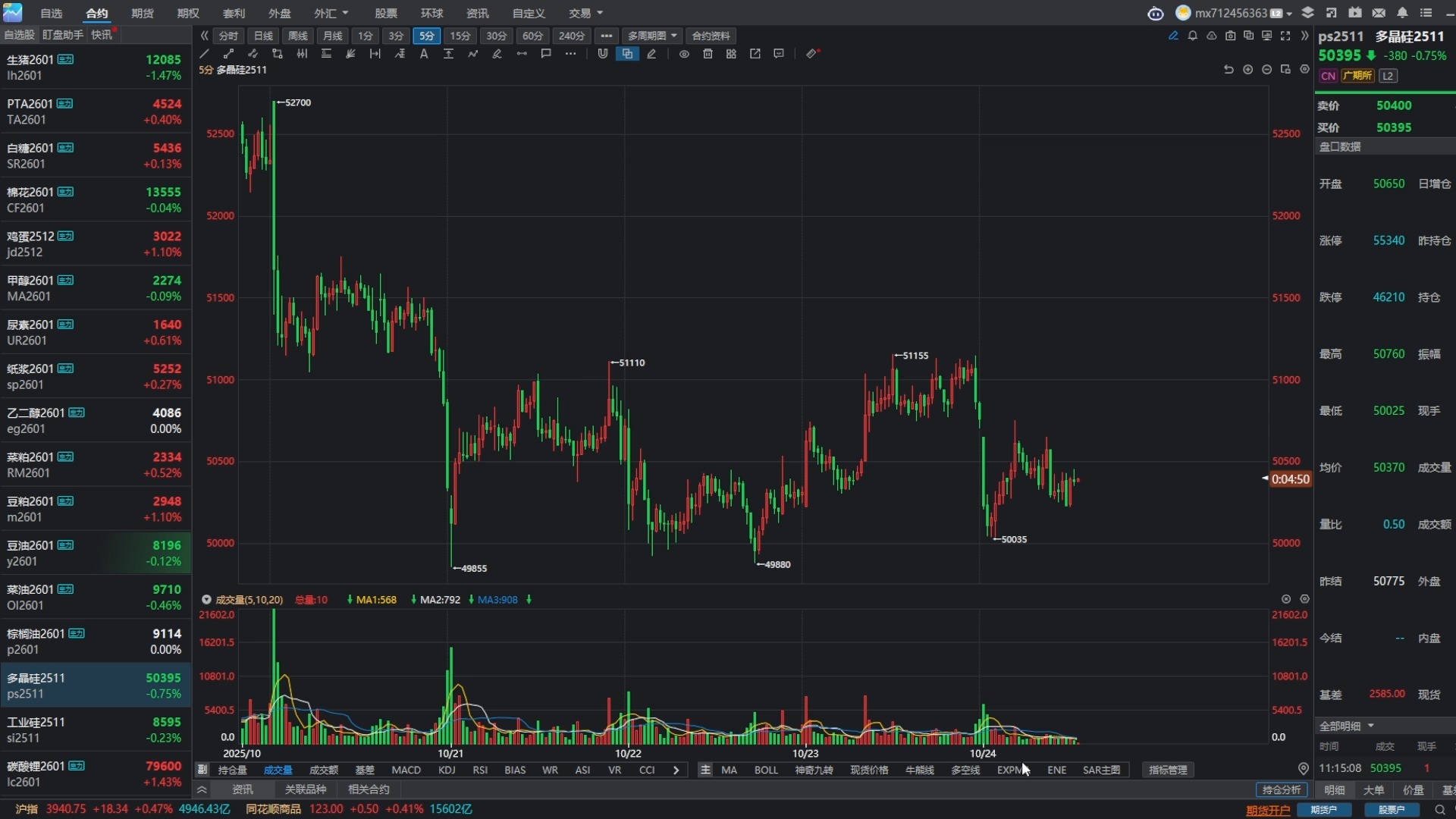Viewport: 1456px width, 819px height.
Task: Expand the 交易 menu dropdown arrow
Action: tap(598, 13)
